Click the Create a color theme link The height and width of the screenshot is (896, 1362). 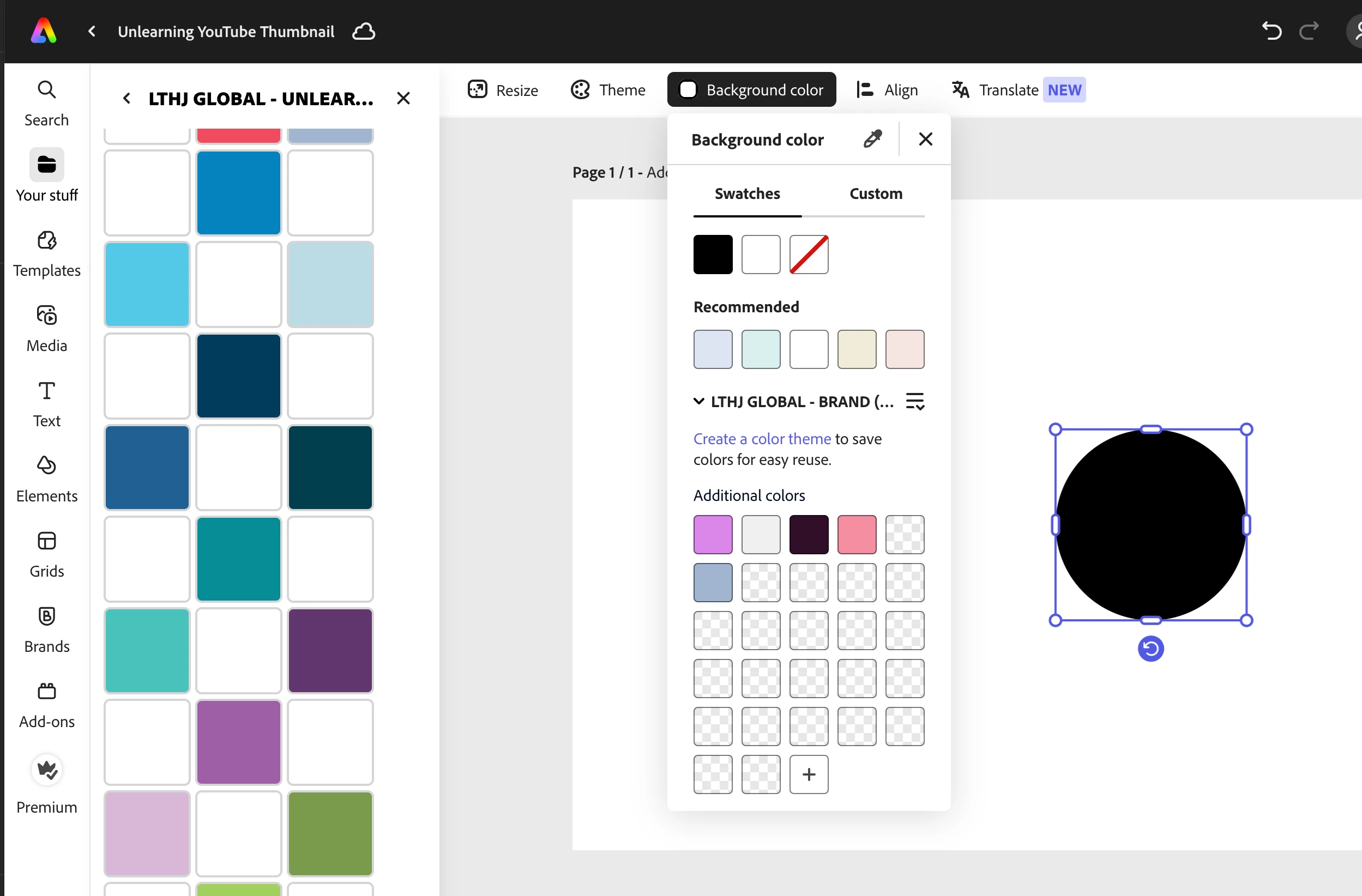[762, 439]
